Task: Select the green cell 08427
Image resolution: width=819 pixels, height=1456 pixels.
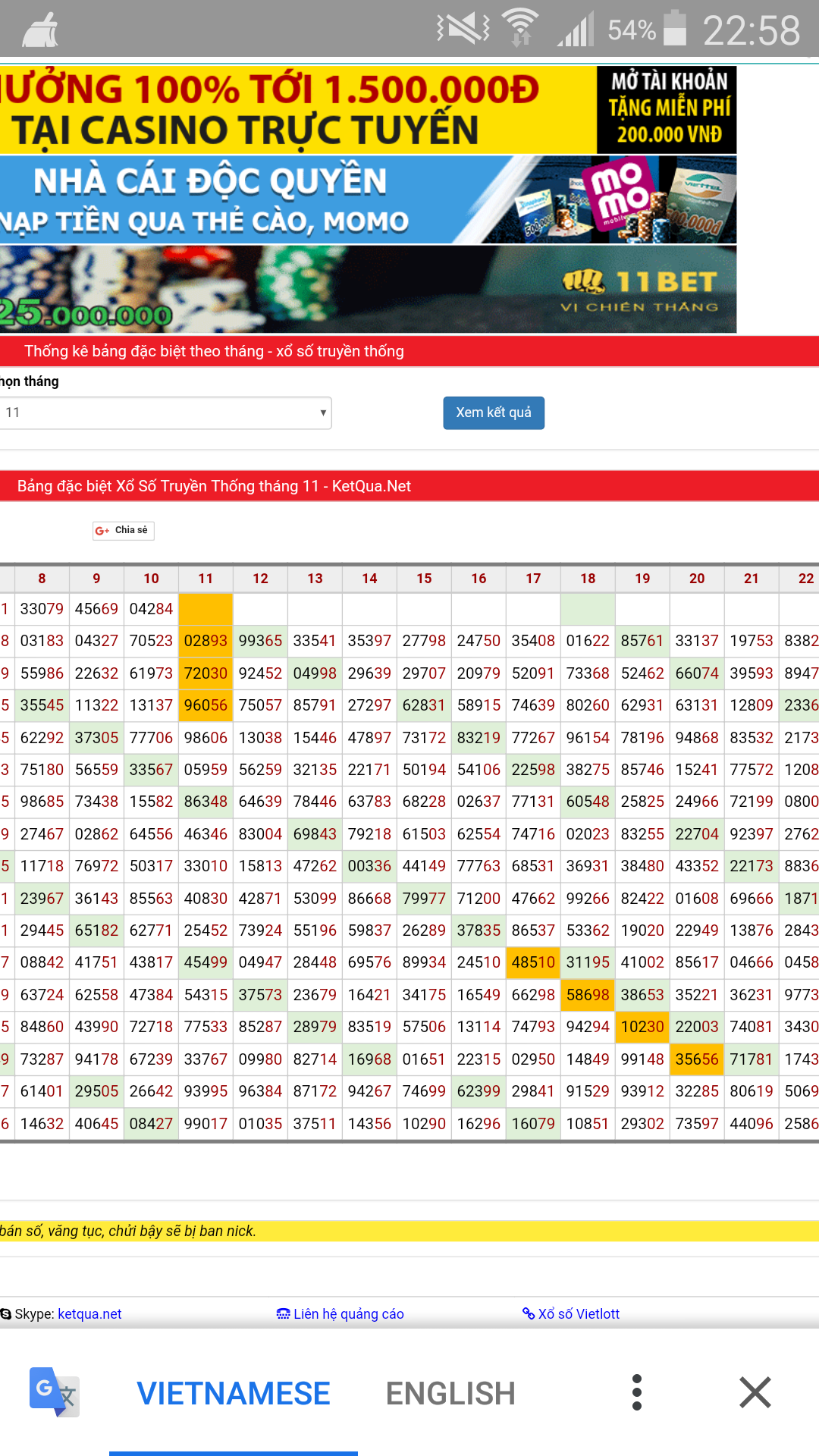Action: coord(151,1124)
